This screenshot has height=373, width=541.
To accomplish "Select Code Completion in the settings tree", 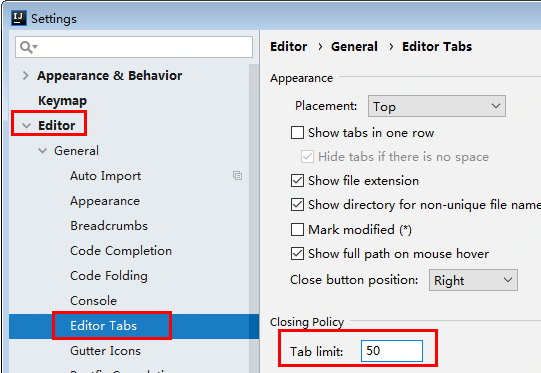I will coord(121,251).
